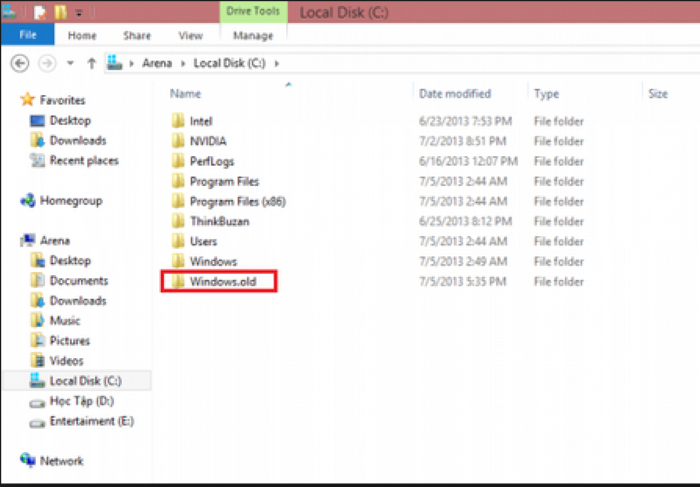The image size is (700, 487).
Task: Open the recent locations dropdown arrow
Action: pyautogui.click(x=70, y=63)
